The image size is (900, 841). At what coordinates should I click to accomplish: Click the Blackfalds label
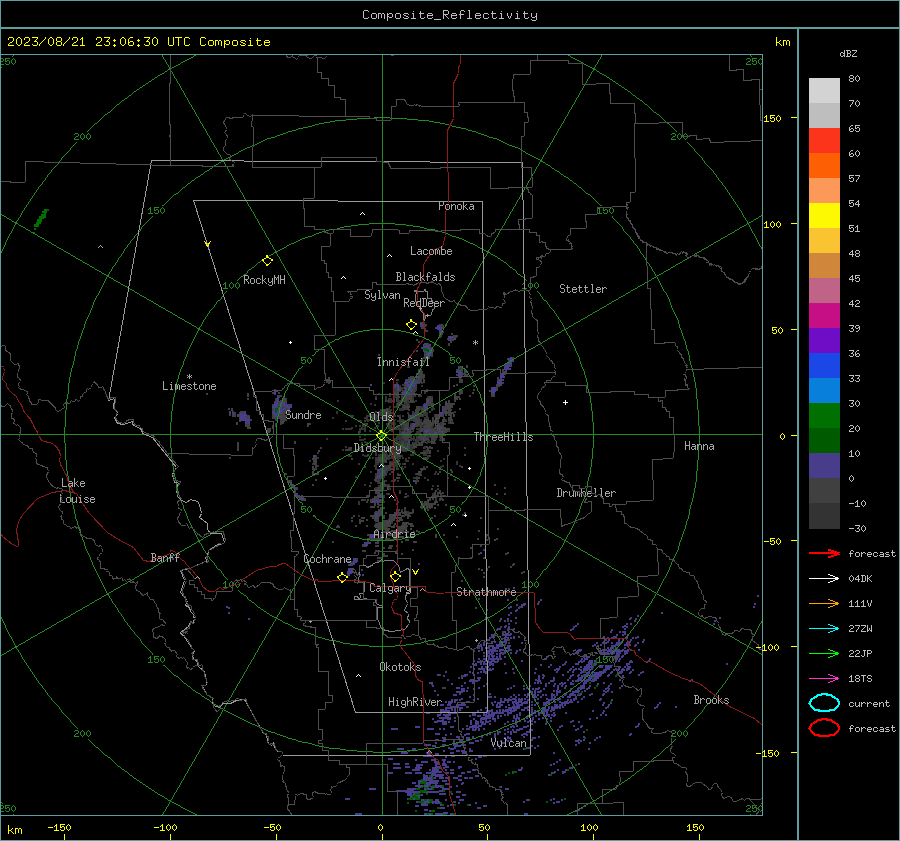425,277
